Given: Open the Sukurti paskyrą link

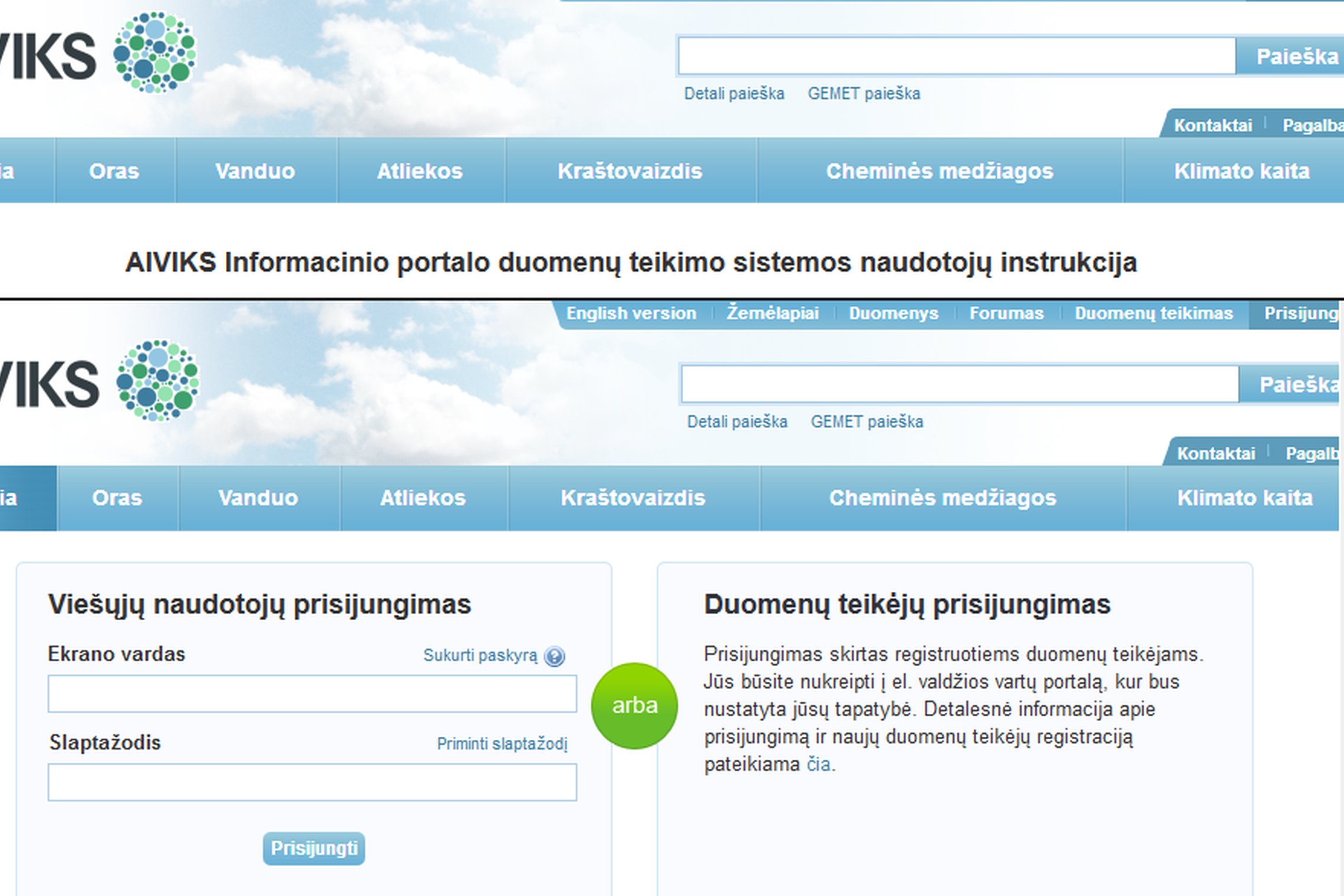Looking at the screenshot, I should pos(480,655).
